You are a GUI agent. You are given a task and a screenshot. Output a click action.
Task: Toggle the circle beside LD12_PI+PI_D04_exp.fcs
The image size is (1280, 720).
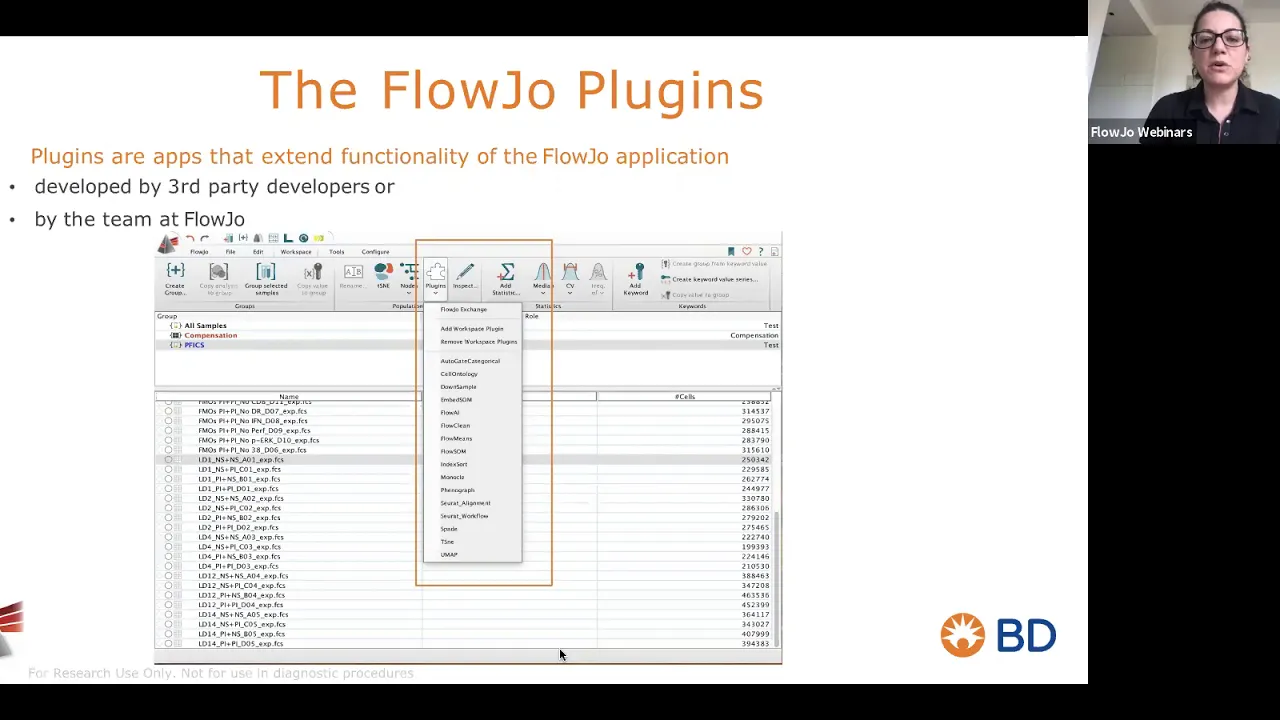pos(168,605)
